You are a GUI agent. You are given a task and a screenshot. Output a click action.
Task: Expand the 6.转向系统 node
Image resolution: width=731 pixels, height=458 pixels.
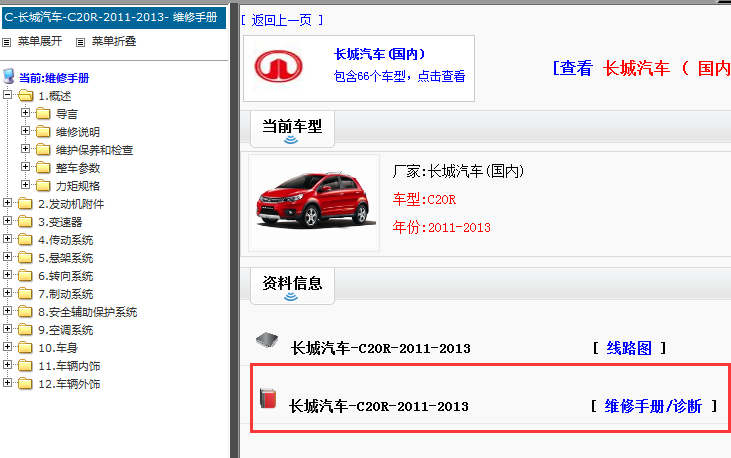[x=7, y=274]
